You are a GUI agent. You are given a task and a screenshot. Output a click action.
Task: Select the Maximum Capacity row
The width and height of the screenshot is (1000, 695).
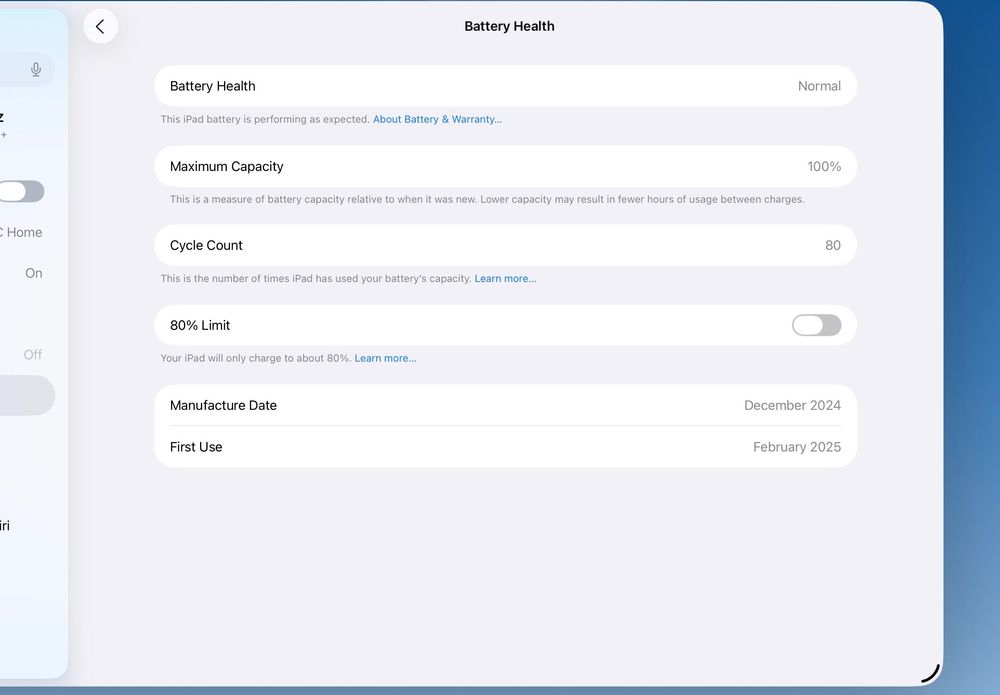[505, 166]
